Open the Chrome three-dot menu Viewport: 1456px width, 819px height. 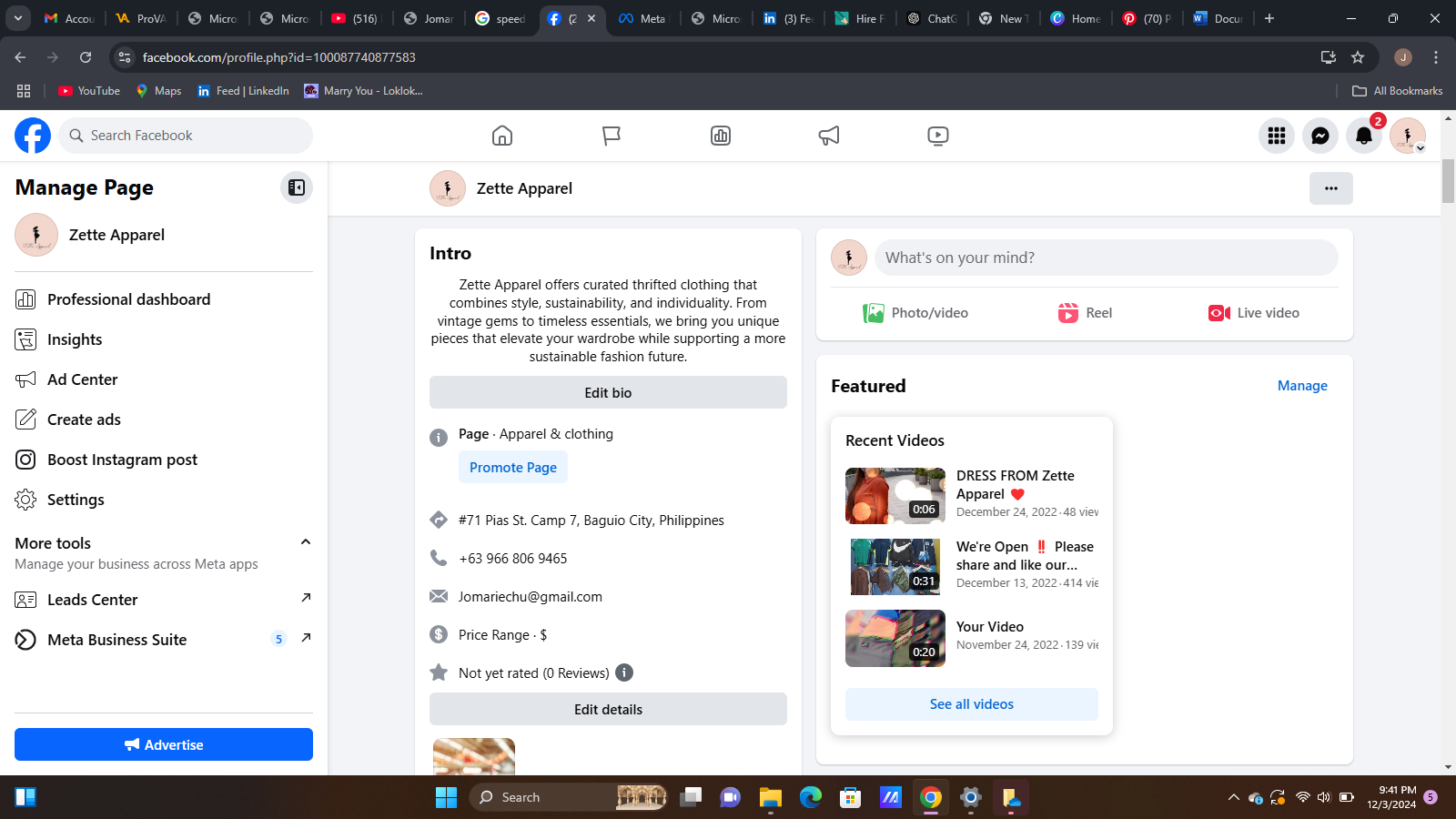click(1436, 57)
